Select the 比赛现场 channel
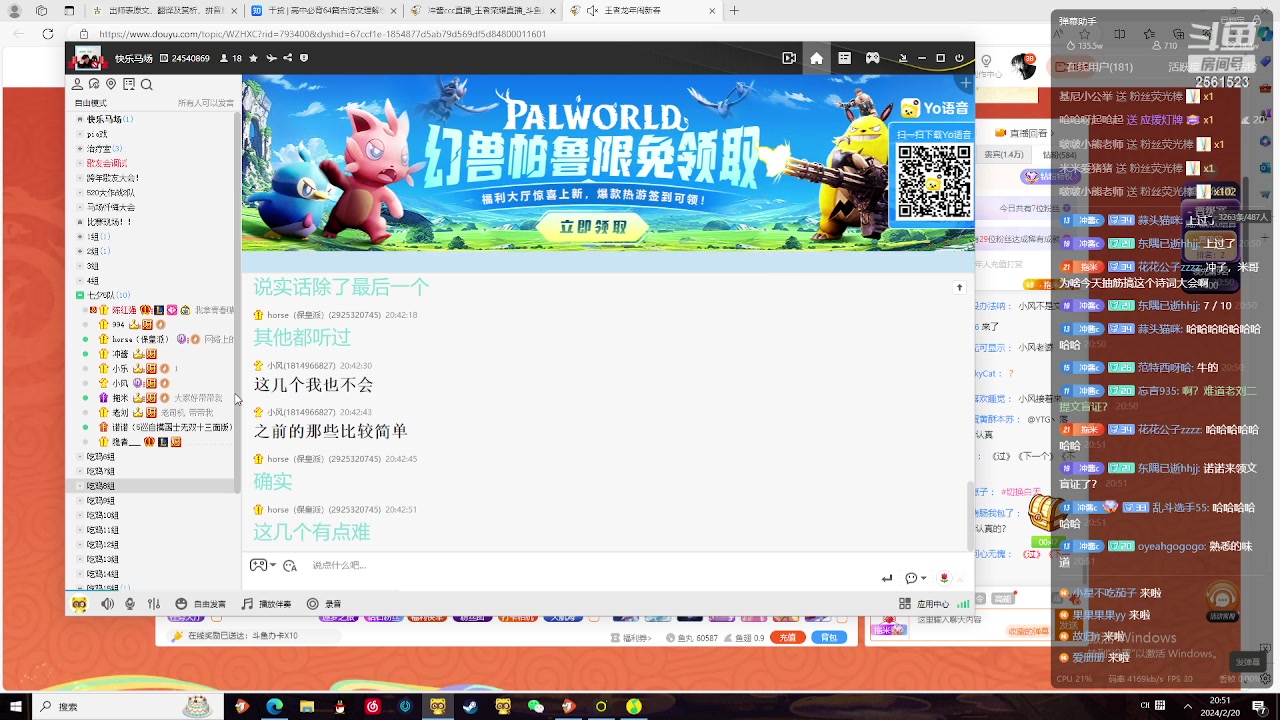 point(109,222)
